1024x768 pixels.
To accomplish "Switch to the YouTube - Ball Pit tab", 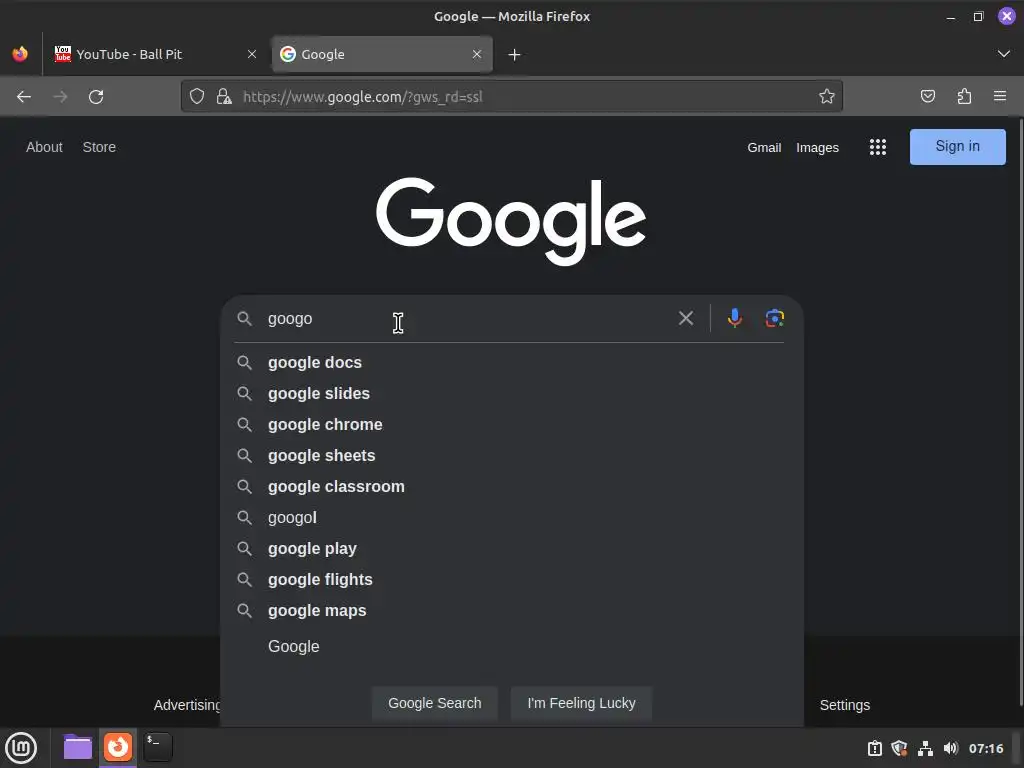I will point(156,54).
